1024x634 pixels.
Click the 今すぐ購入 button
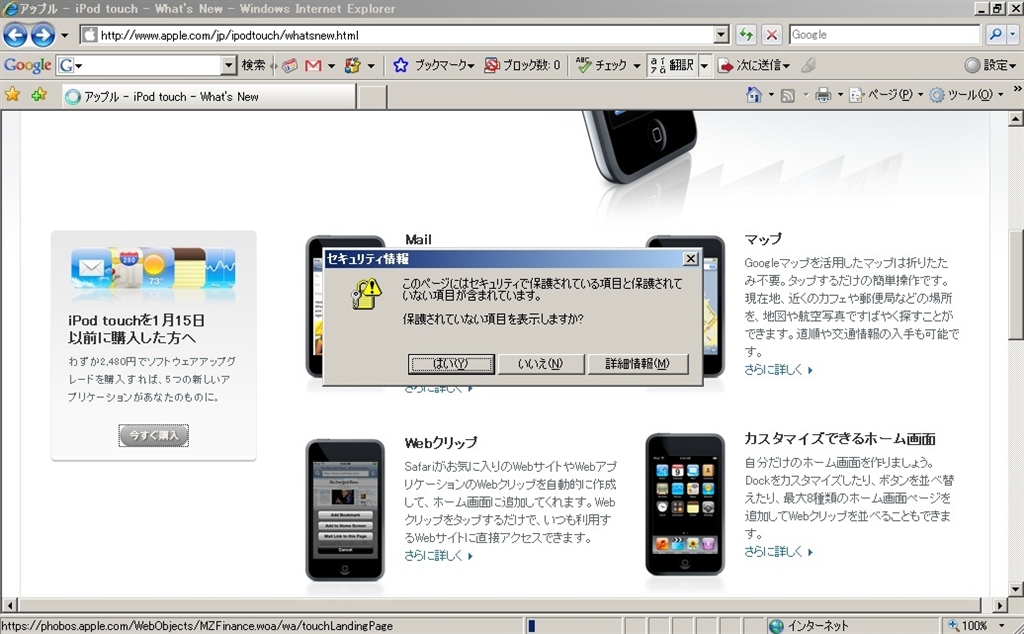(x=153, y=435)
